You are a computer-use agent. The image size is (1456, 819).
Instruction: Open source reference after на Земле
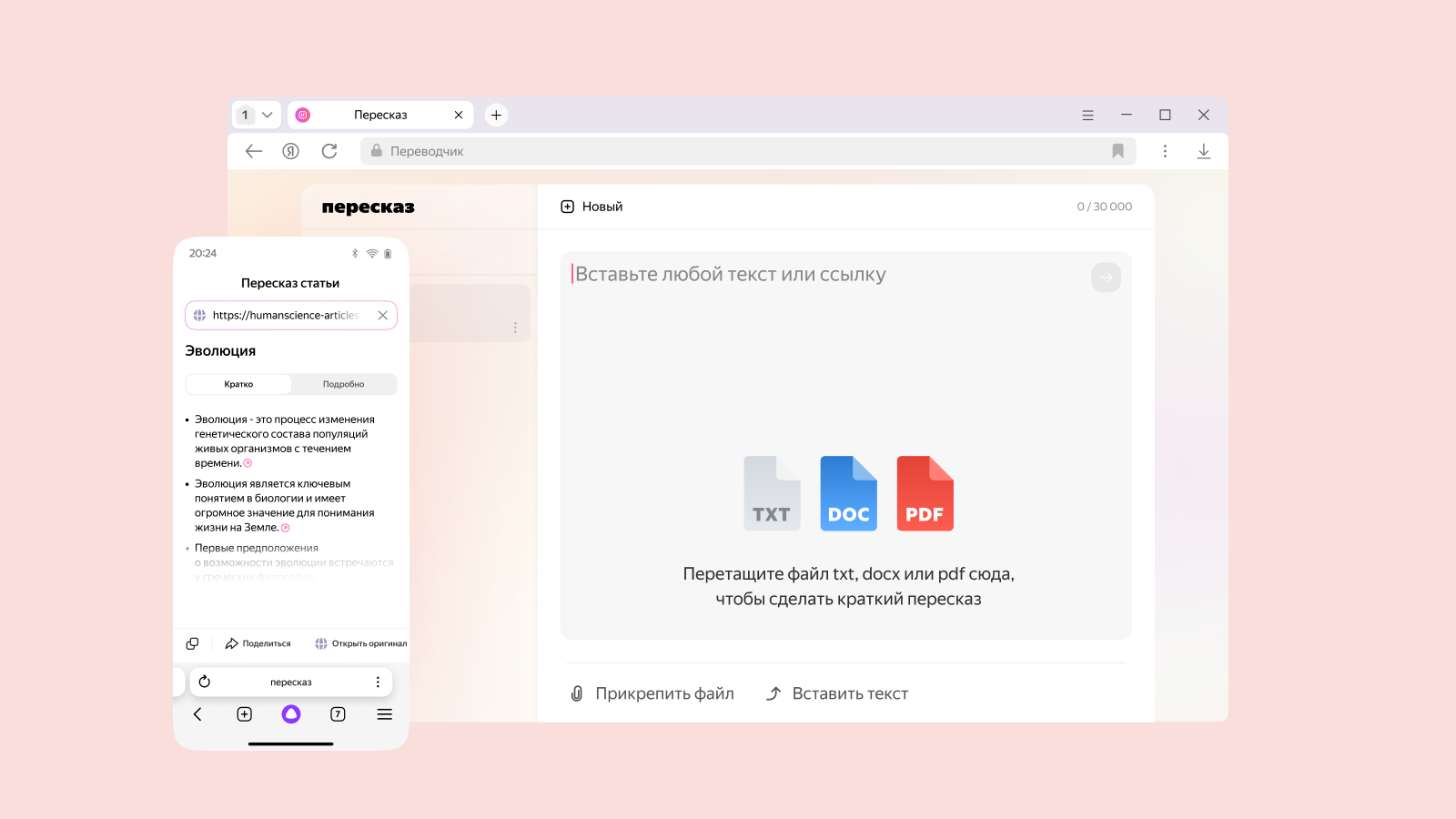pos(286,528)
